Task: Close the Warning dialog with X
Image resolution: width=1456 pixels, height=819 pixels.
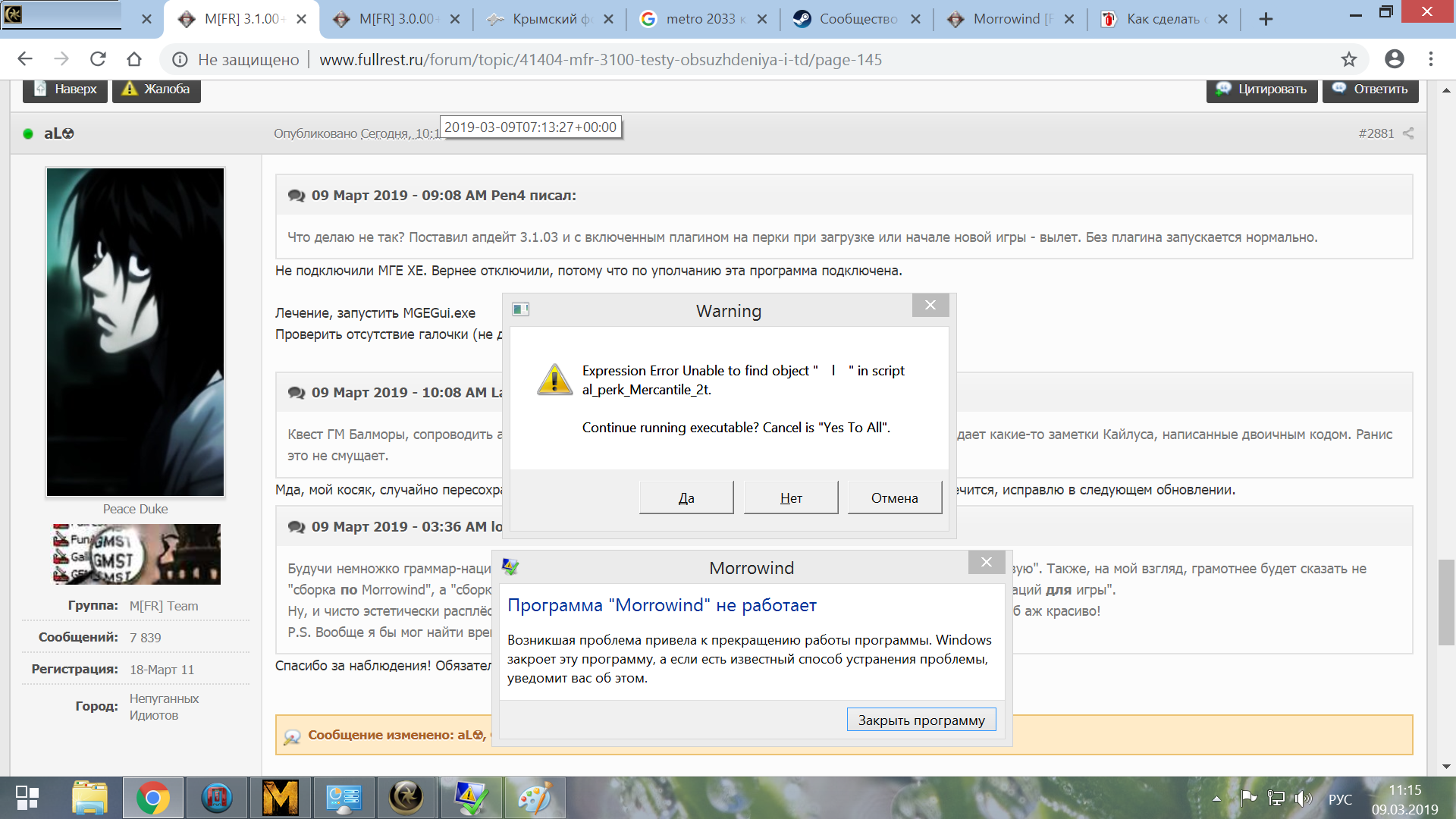Action: (930, 306)
